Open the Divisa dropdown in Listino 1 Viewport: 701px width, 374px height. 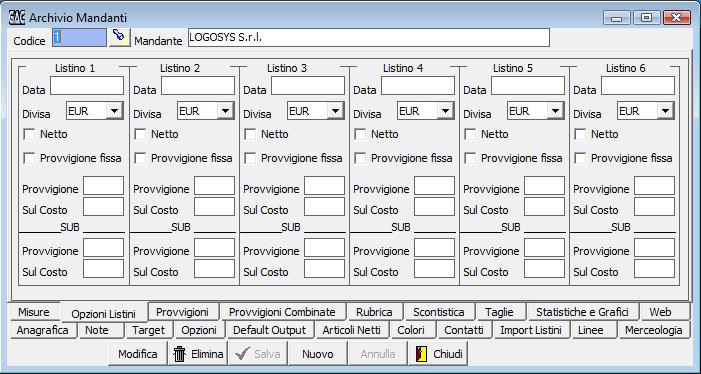[114, 111]
